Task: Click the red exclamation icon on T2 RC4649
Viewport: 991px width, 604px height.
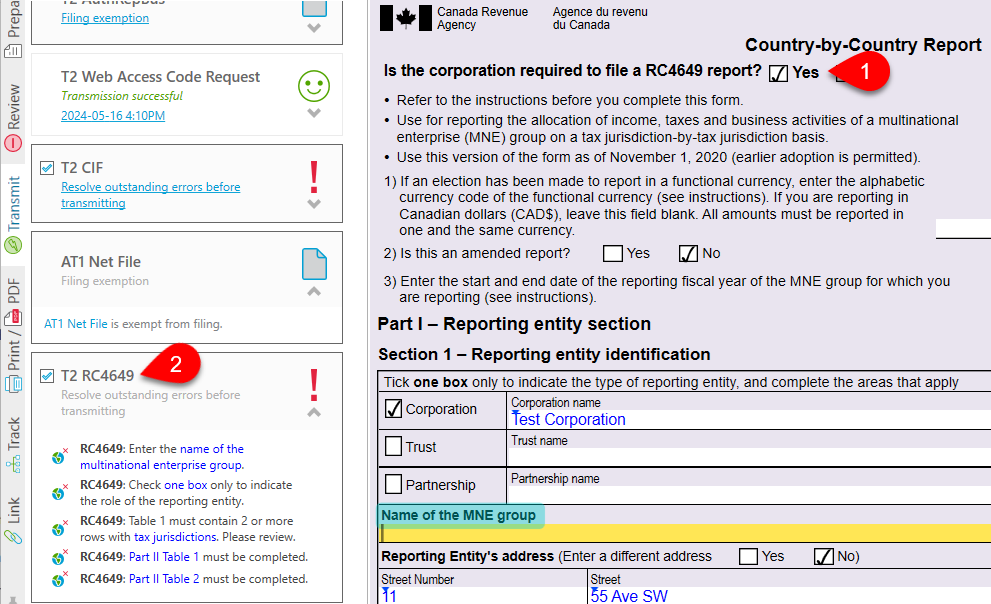Action: (314, 385)
